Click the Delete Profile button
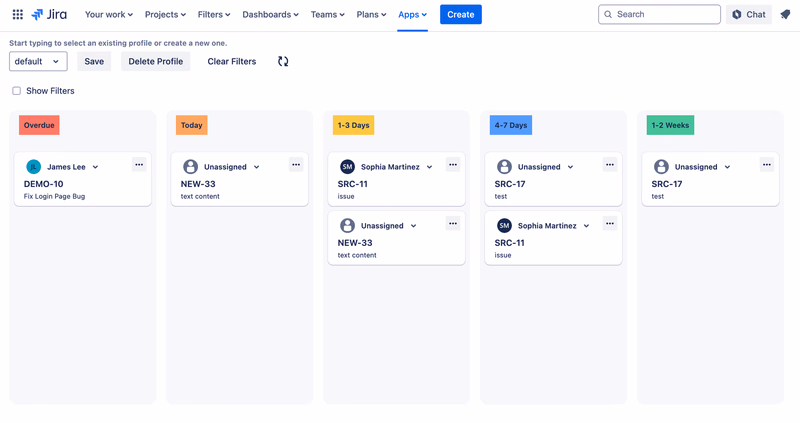The width and height of the screenshot is (800, 423). pos(156,61)
